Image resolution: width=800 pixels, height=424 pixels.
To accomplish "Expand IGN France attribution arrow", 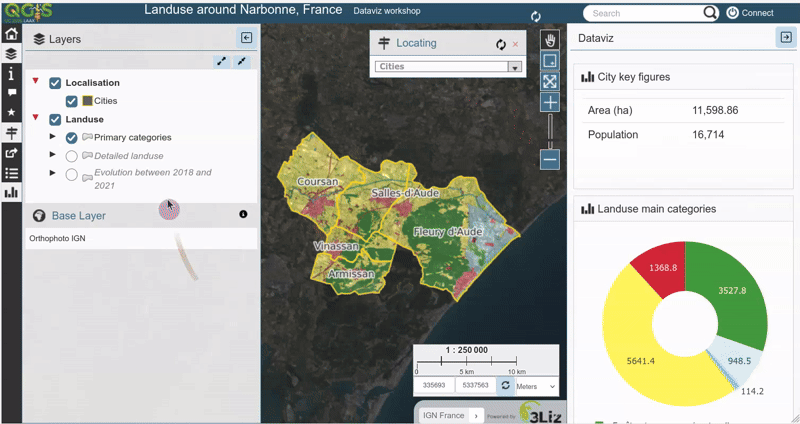I will click(x=476, y=416).
